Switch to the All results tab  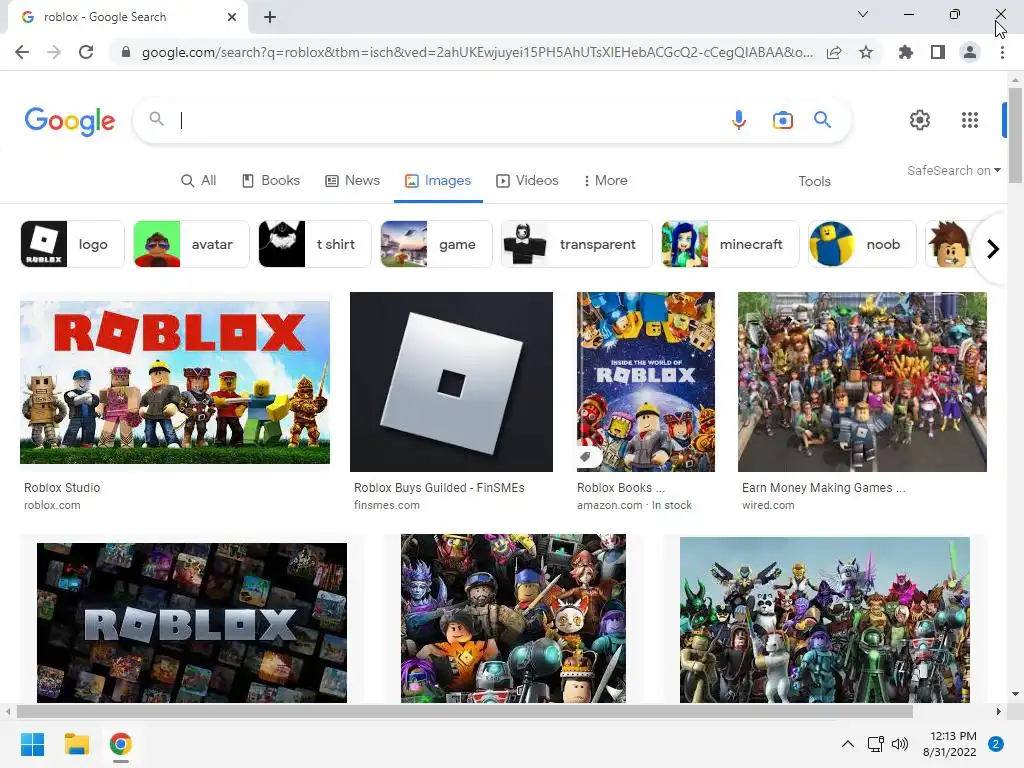(x=199, y=181)
